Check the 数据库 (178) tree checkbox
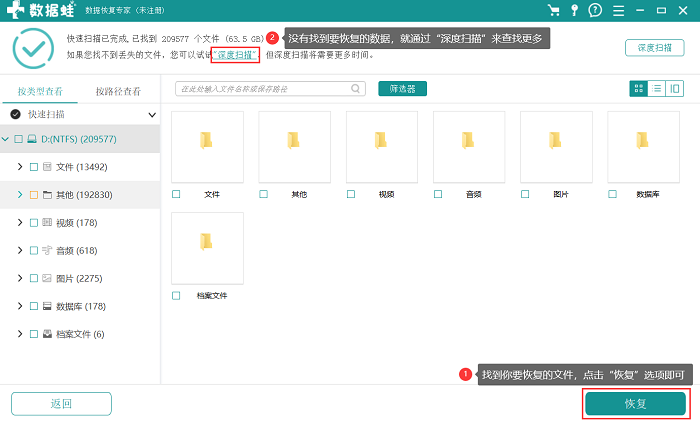The height and width of the screenshot is (427, 700). [33, 306]
